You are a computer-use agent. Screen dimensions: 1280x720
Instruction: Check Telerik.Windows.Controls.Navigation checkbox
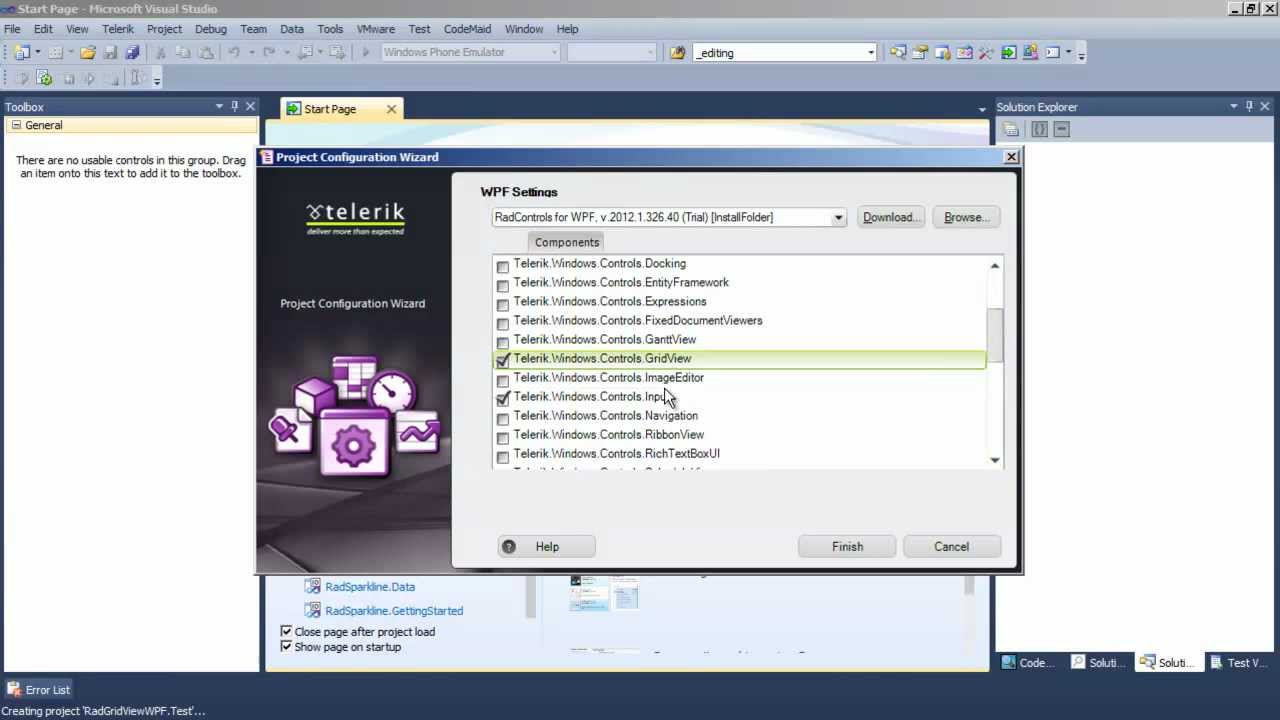pos(503,419)
